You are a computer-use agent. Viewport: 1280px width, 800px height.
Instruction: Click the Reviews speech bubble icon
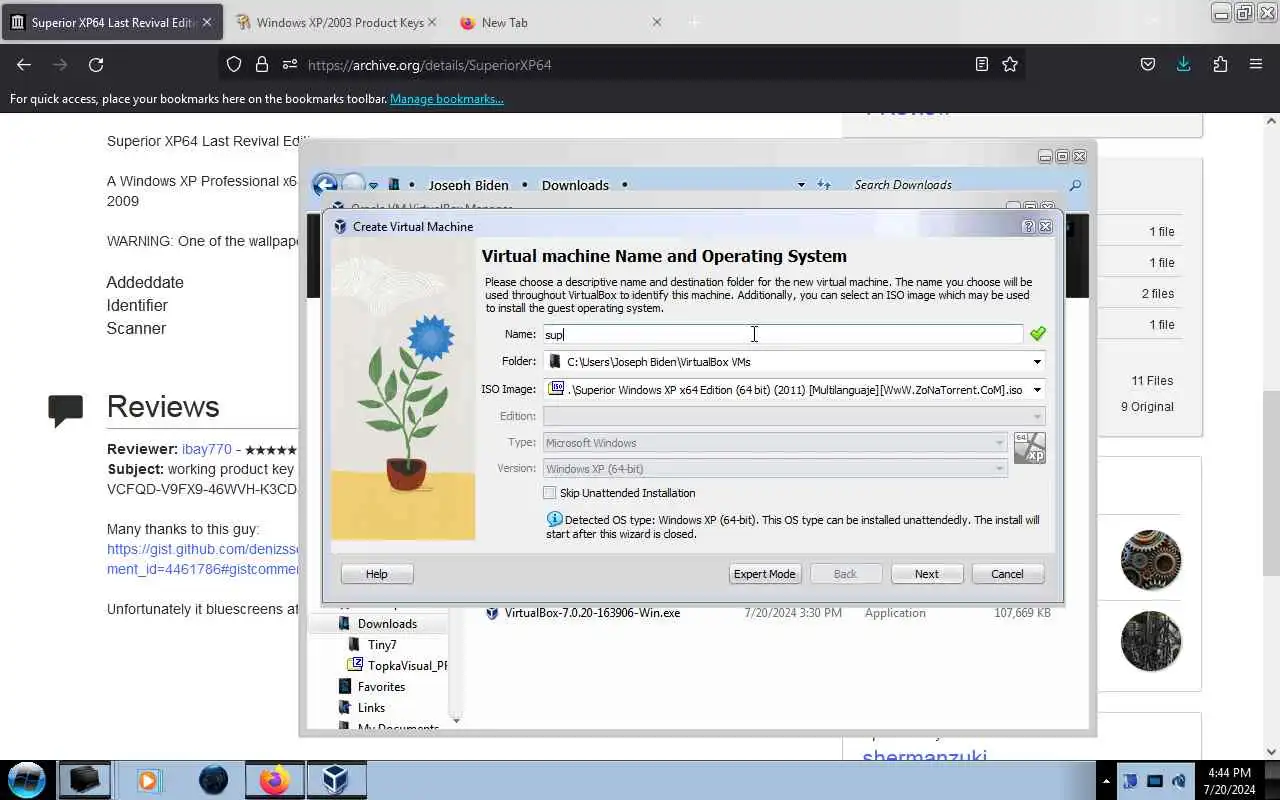click(66, 410)
